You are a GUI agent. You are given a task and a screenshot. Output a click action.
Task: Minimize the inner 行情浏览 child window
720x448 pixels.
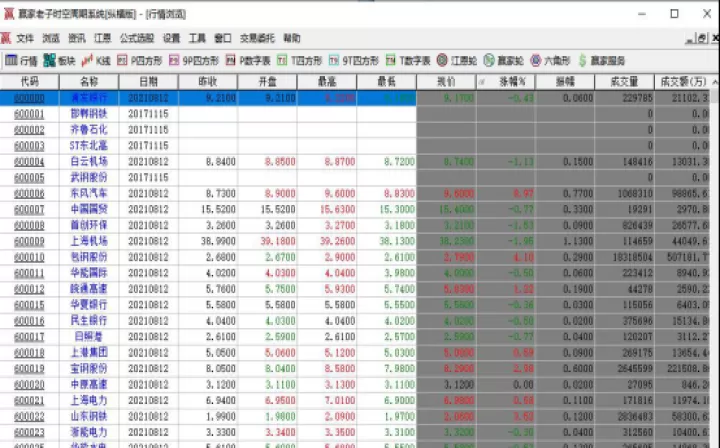pyautogui.click(x=690, y=40)
